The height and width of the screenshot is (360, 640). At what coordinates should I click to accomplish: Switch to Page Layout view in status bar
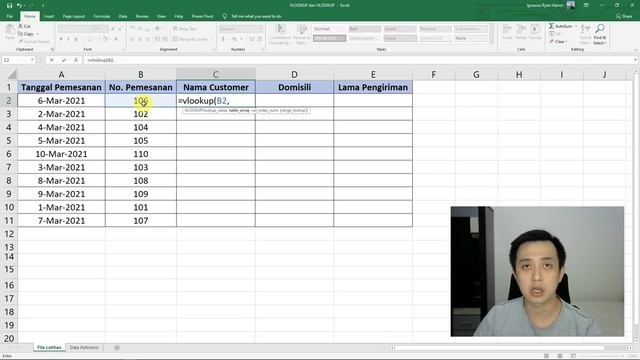point(560,356)
